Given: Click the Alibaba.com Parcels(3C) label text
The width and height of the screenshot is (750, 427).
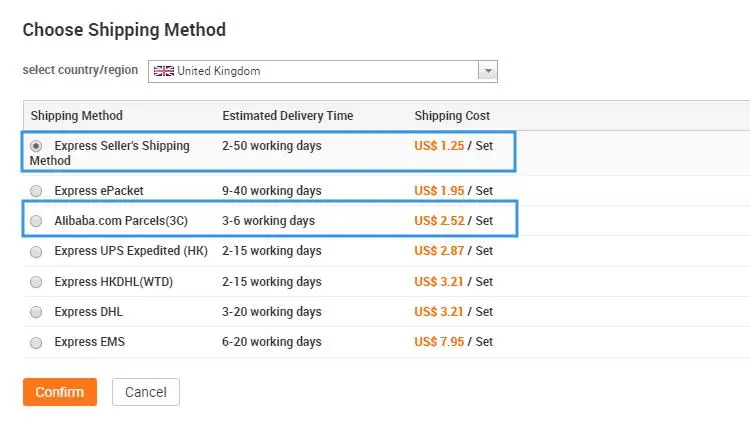Looking at the screenshot, I should [x=121, y=221].
